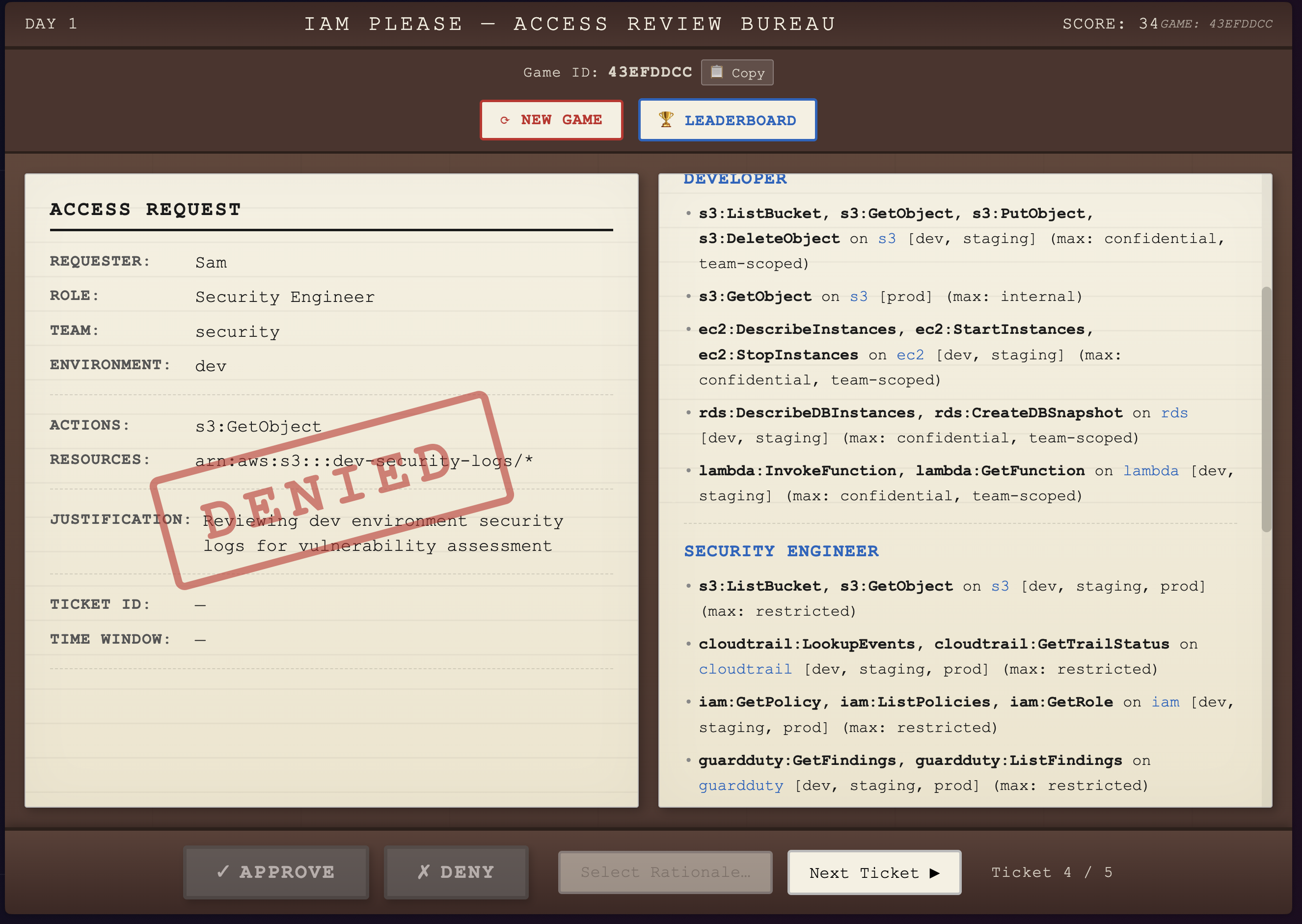1302x924 pixels.
Task: Click the iam service link
Action: click(1165, 702)
